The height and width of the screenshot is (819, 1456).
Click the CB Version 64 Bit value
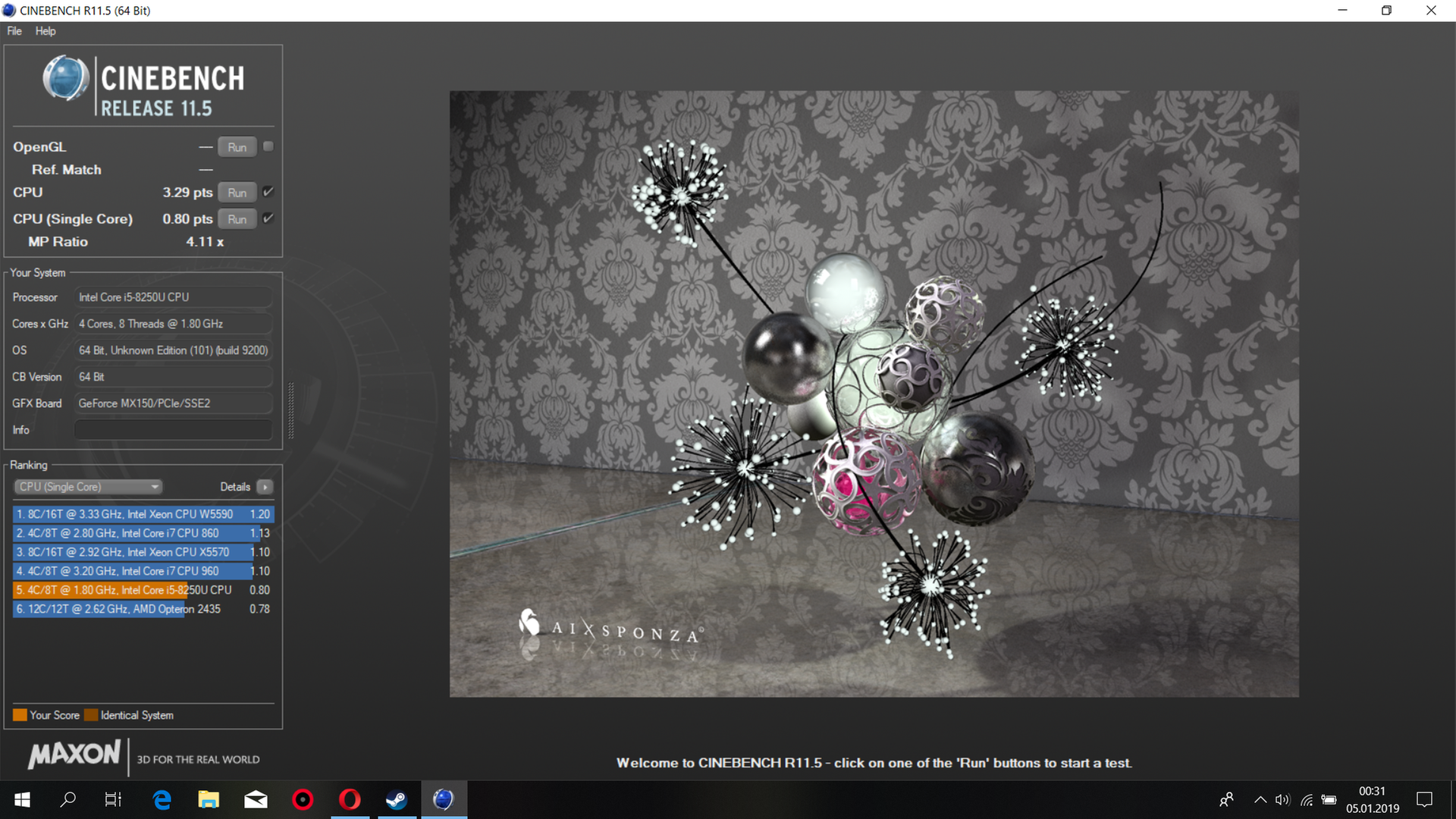point(92,377)
